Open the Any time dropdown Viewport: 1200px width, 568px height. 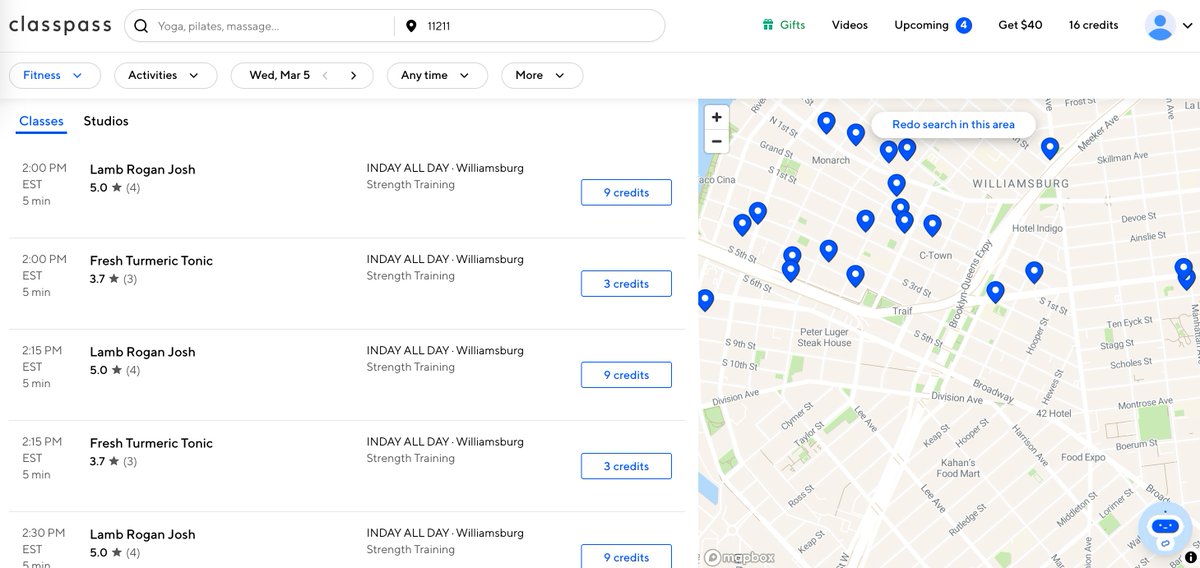point(437,75)
